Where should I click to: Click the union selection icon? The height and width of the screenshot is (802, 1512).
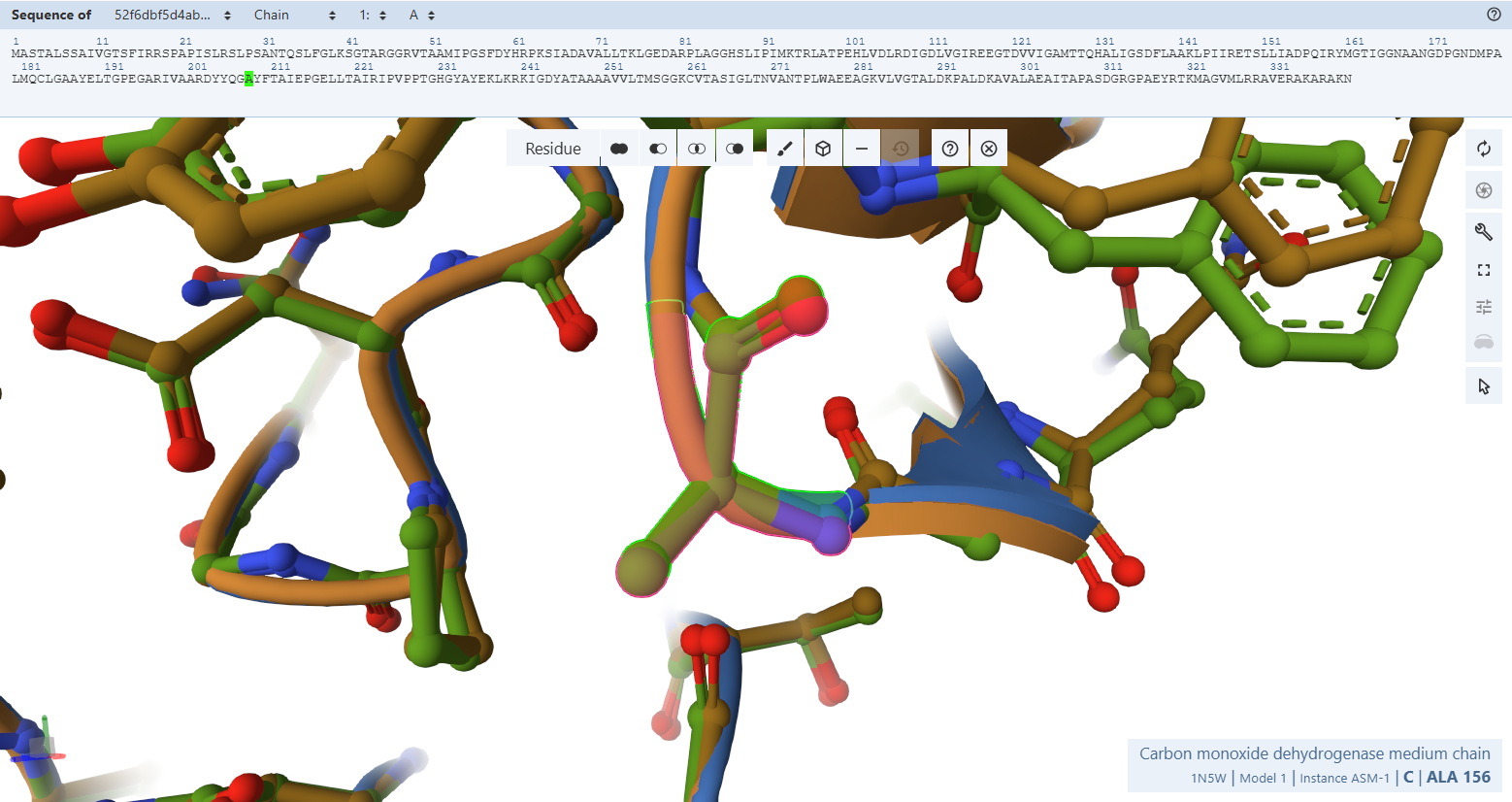(x=619, y=149)
